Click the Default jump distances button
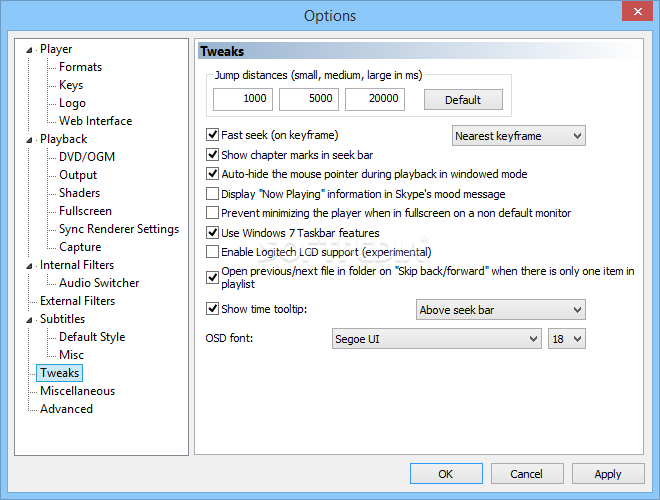The width and height of the screenshot is (660, 500). point(463,100)
